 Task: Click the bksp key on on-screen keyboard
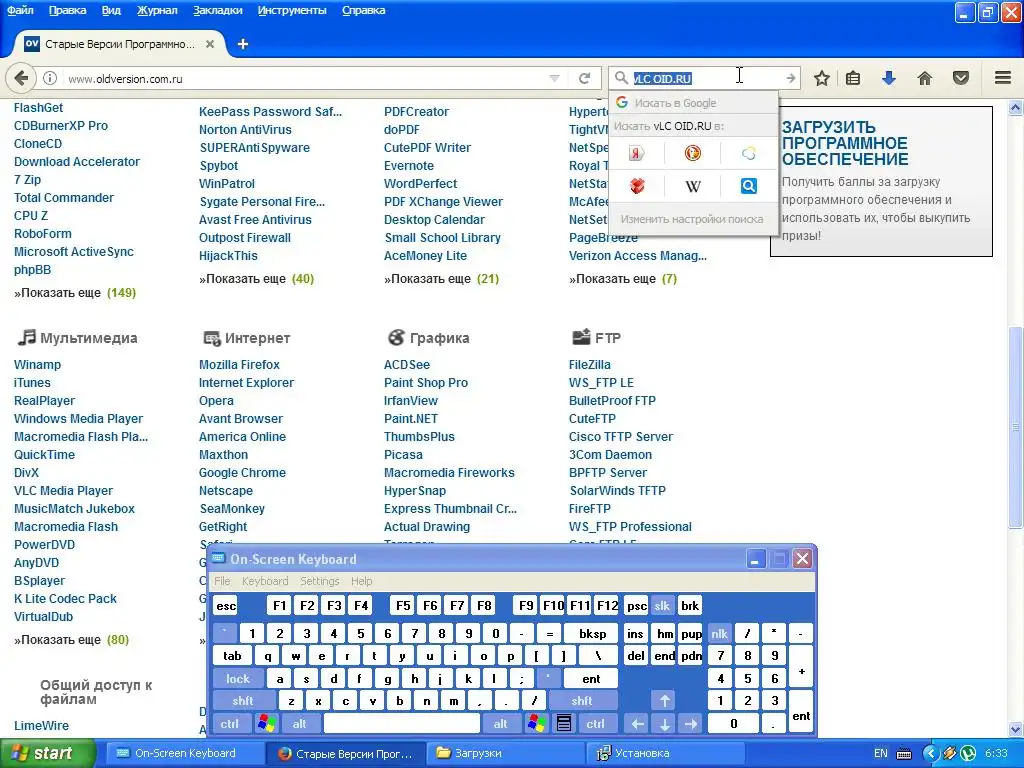(592, 633)
